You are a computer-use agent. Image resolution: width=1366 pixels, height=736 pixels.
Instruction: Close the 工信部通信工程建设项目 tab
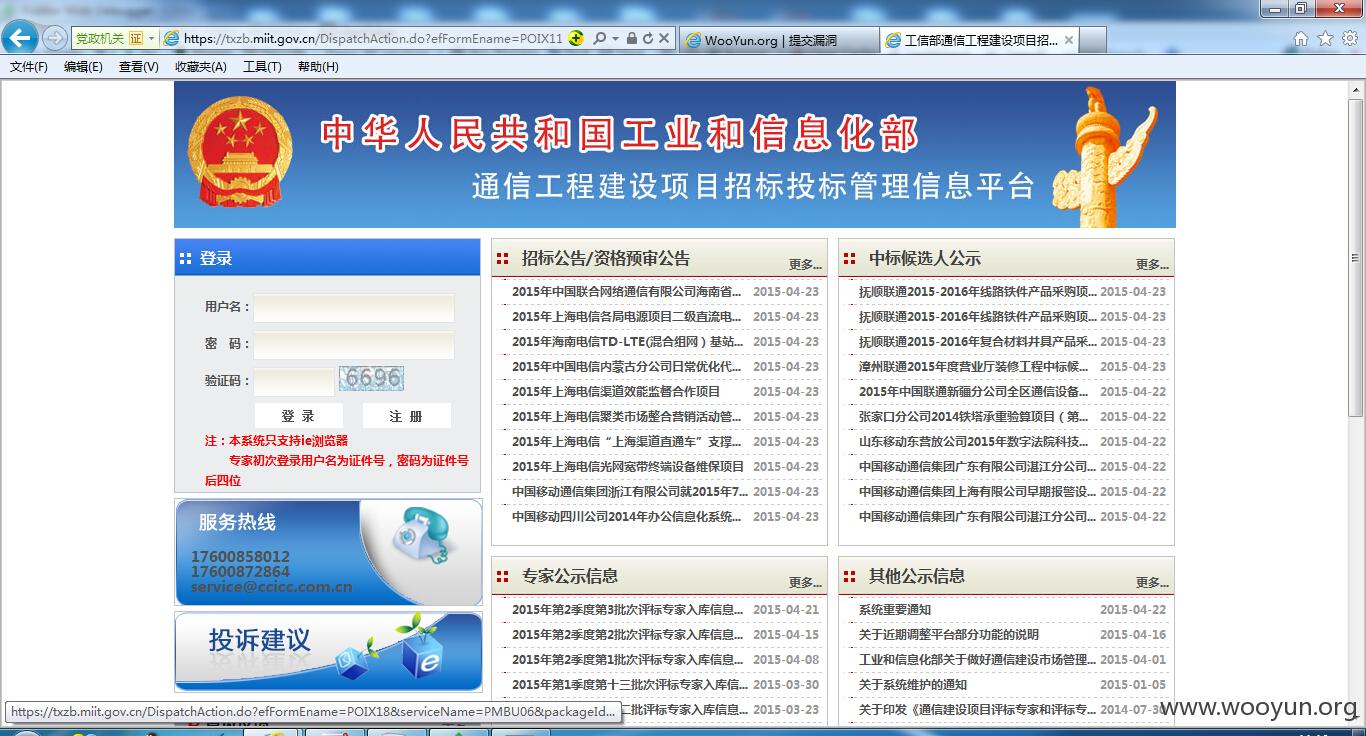[1068, 40]
